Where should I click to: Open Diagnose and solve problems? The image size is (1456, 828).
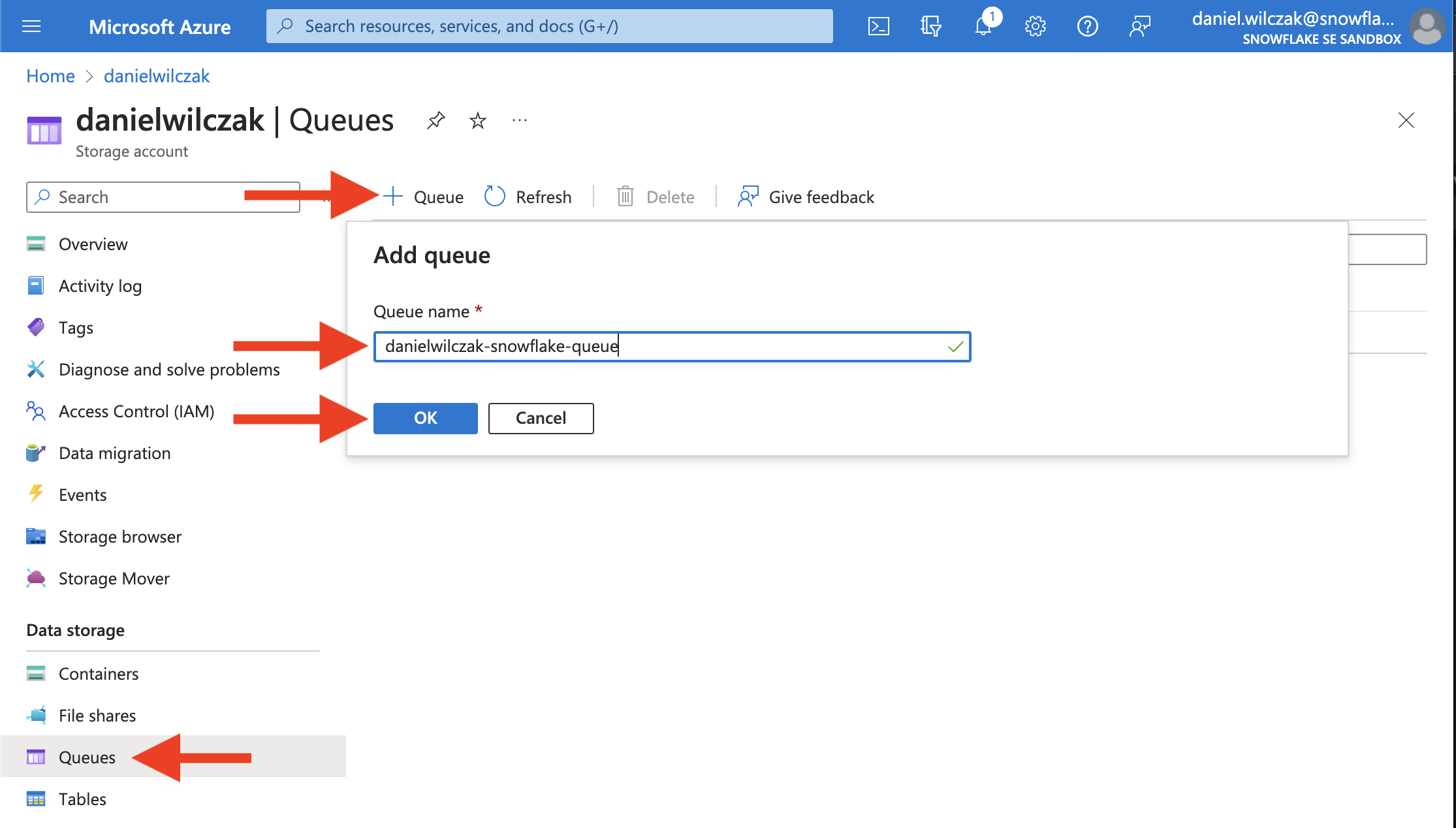tap(168, 370)
